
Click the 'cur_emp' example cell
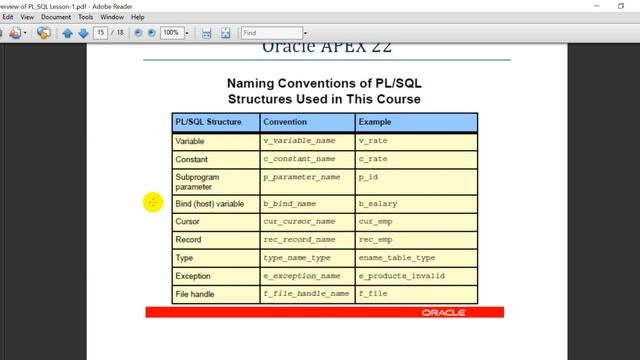click(x=416, y=222)
